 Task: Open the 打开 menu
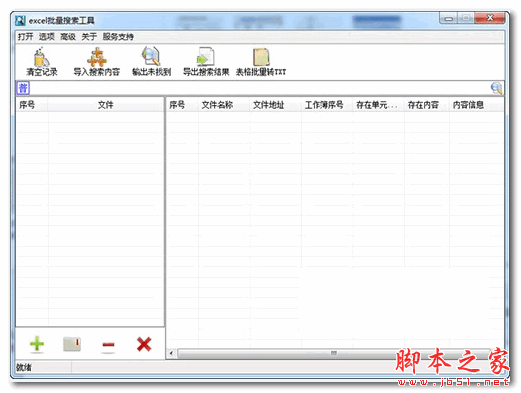click(x=25, y=37)
